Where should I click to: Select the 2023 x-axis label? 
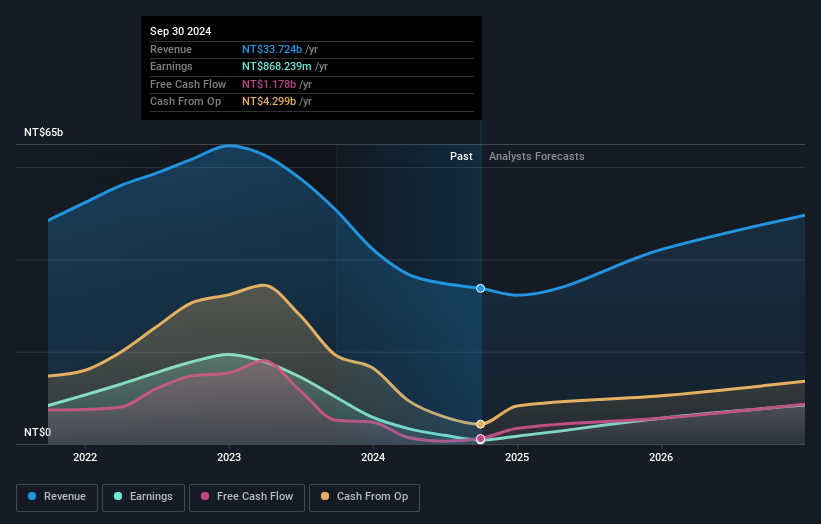[229, 458]
